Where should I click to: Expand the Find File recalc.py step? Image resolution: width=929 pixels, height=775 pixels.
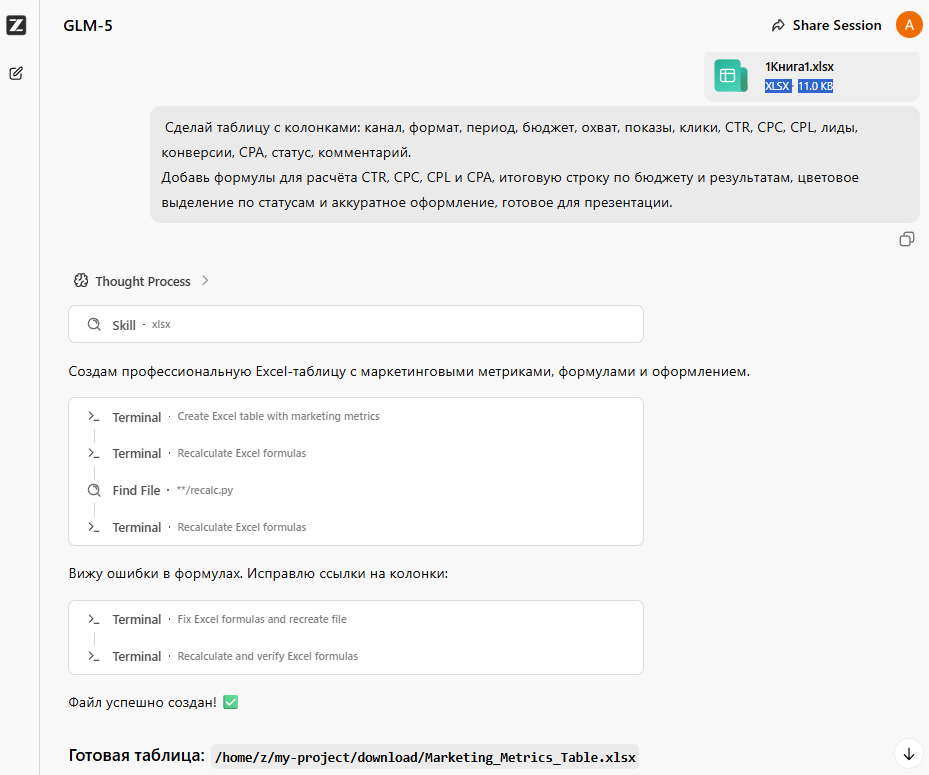pos(355,491)
